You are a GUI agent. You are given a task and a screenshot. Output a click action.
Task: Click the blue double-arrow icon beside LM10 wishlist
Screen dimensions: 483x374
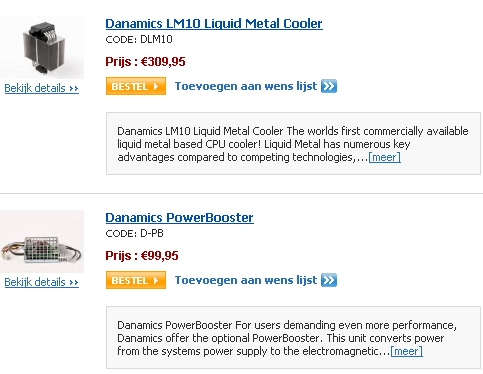pyautogui.click(x=329, y=86)
